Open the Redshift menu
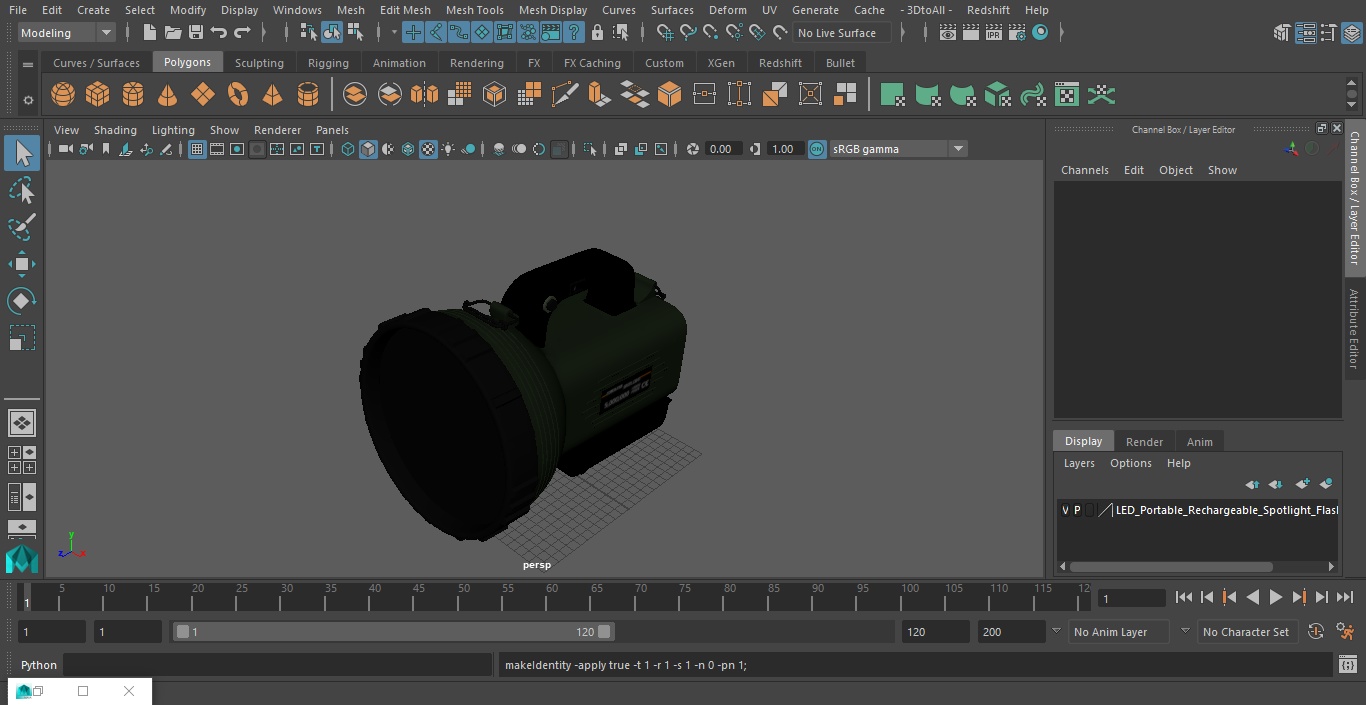 [988, 10]
